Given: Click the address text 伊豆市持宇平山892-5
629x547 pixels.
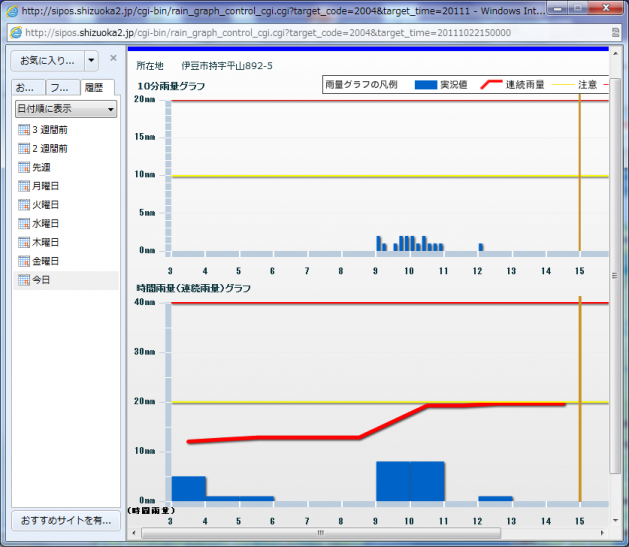Looking at the screenshot, I should click(x=227, y=66).
